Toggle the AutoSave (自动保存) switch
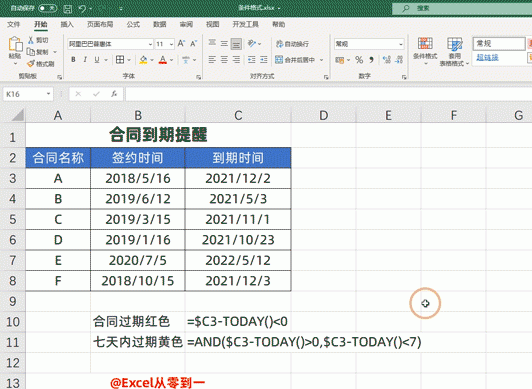This screenshot has width=532, height=389. (x=47, y=8)
